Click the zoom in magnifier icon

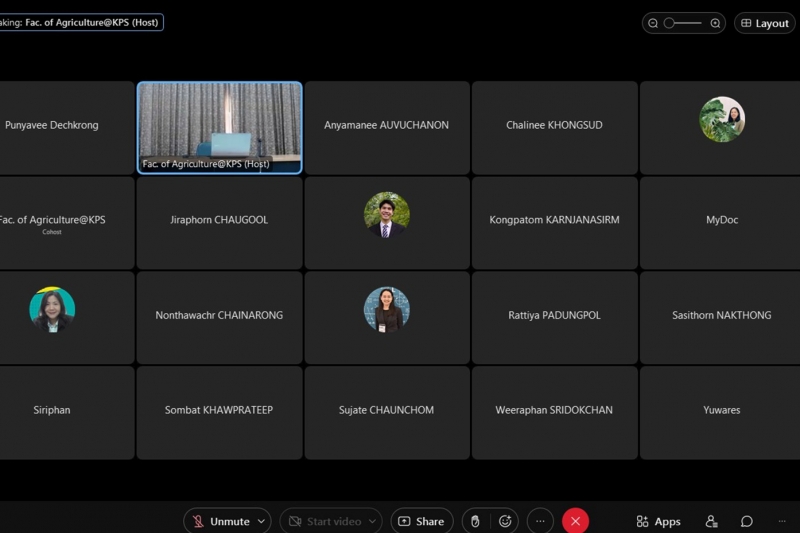715,23
